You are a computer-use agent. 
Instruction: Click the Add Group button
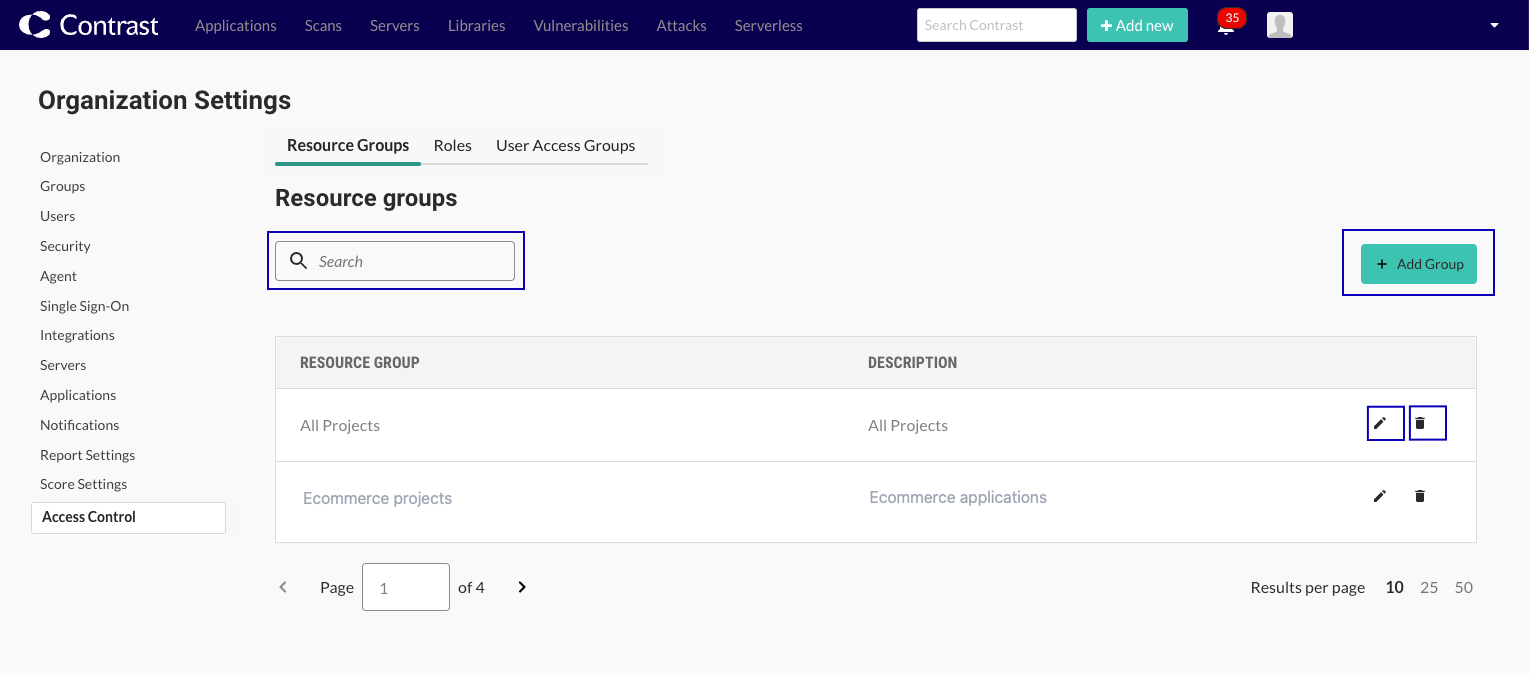click(1418, 264)
